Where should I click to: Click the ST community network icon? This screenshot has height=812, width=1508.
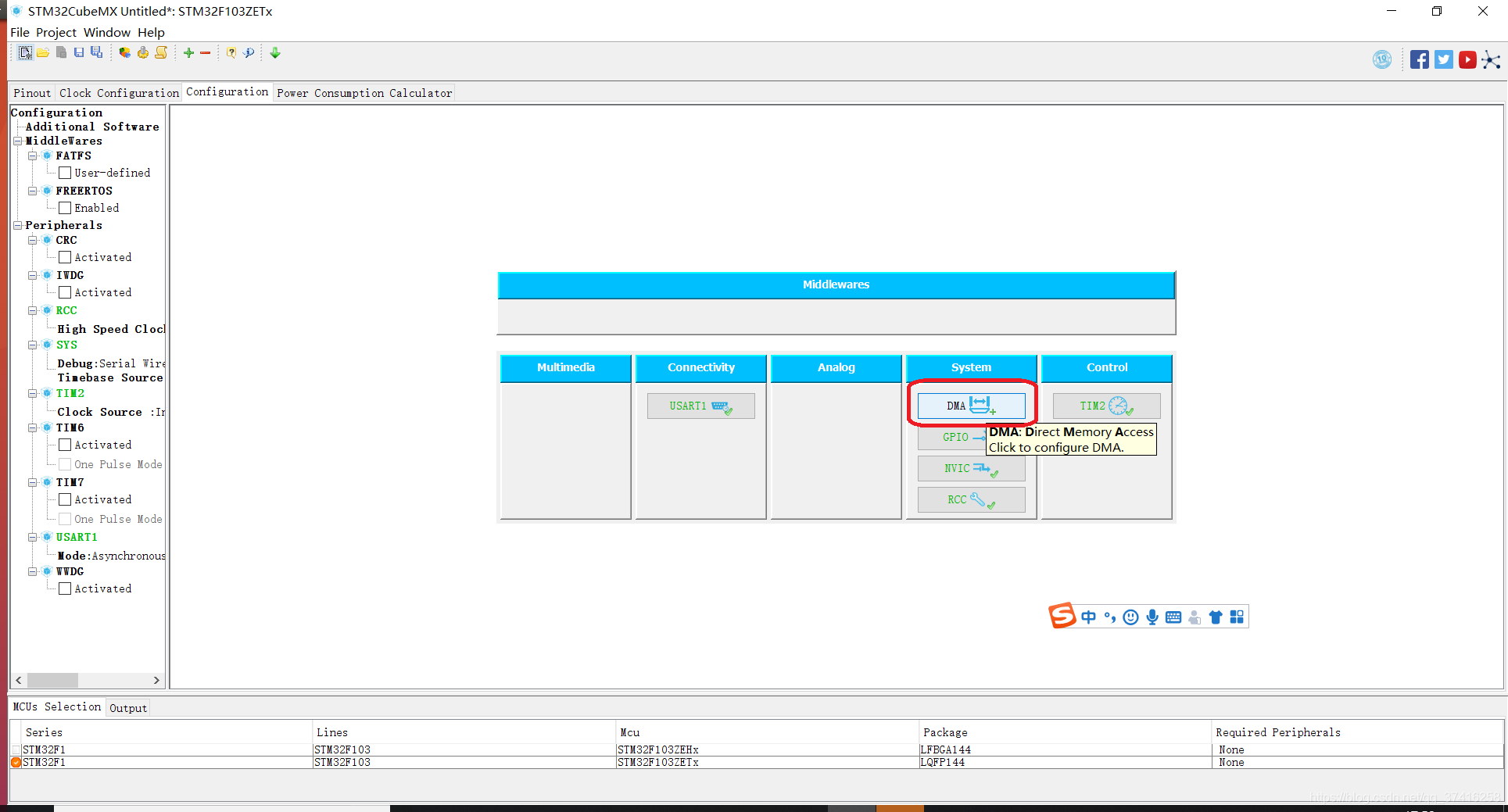(x=1491, y=59)
